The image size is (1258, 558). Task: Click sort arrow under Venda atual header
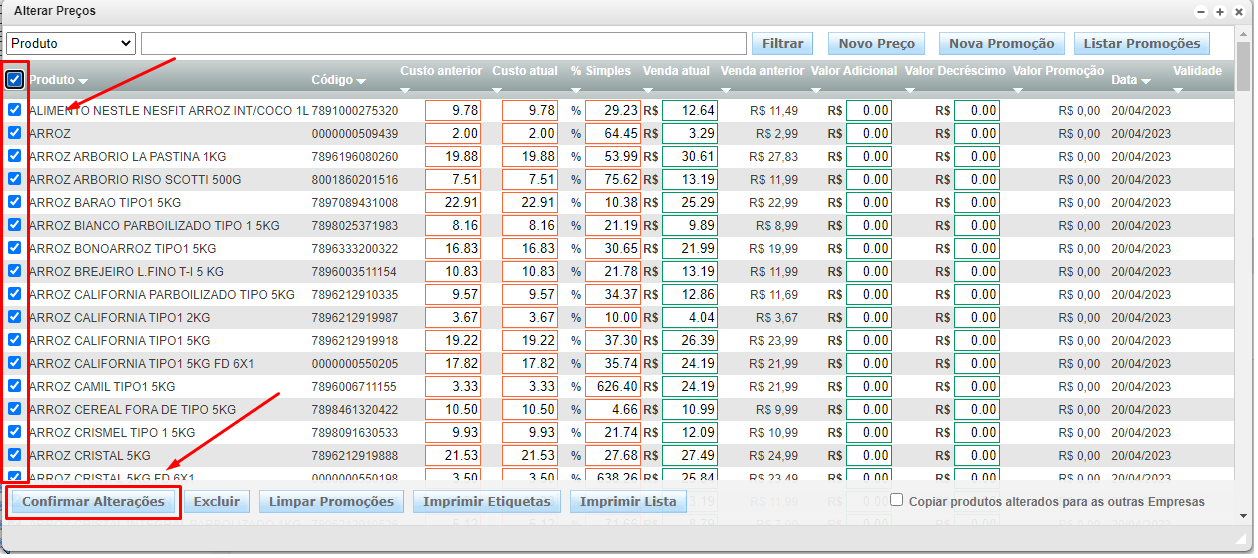coord(649,90)
